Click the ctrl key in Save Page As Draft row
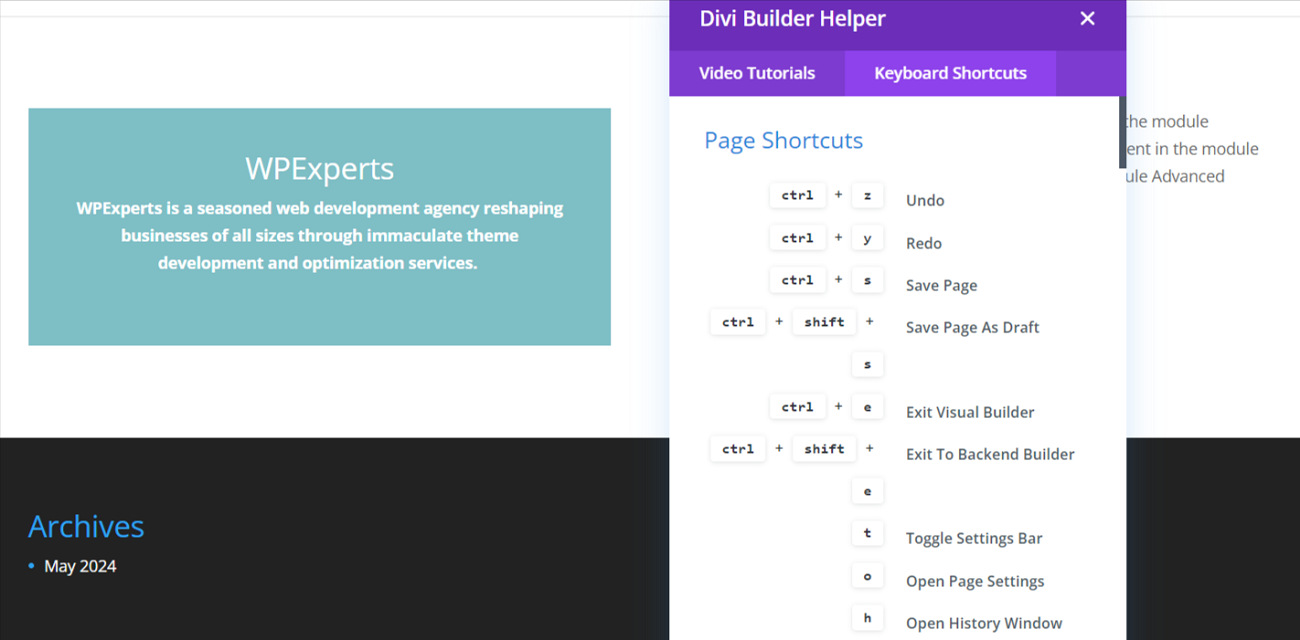This screenshot has width=1300, height=640. (x=738, y=322)
